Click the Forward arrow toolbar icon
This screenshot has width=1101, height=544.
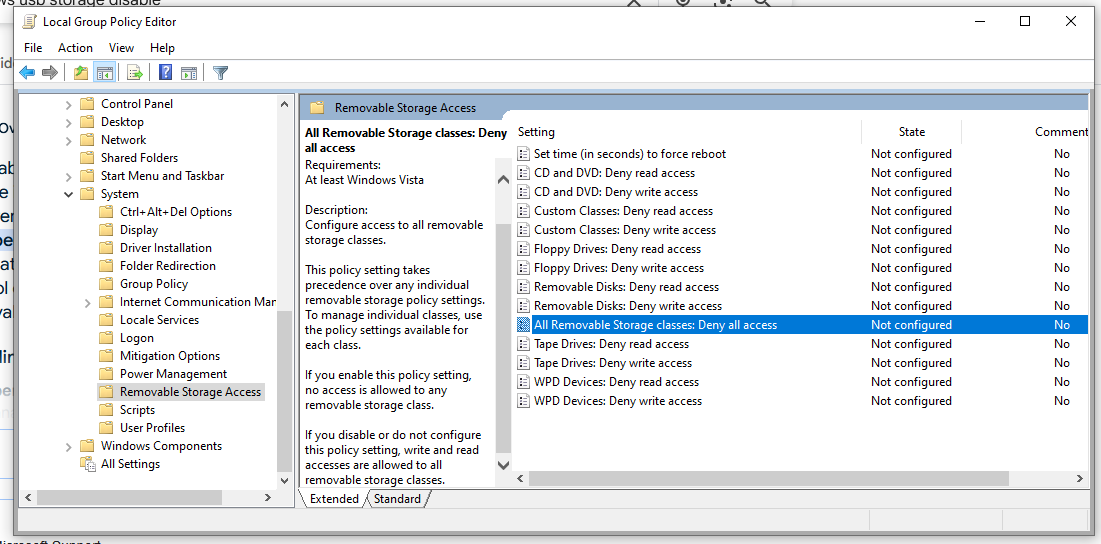click(49, 72)
